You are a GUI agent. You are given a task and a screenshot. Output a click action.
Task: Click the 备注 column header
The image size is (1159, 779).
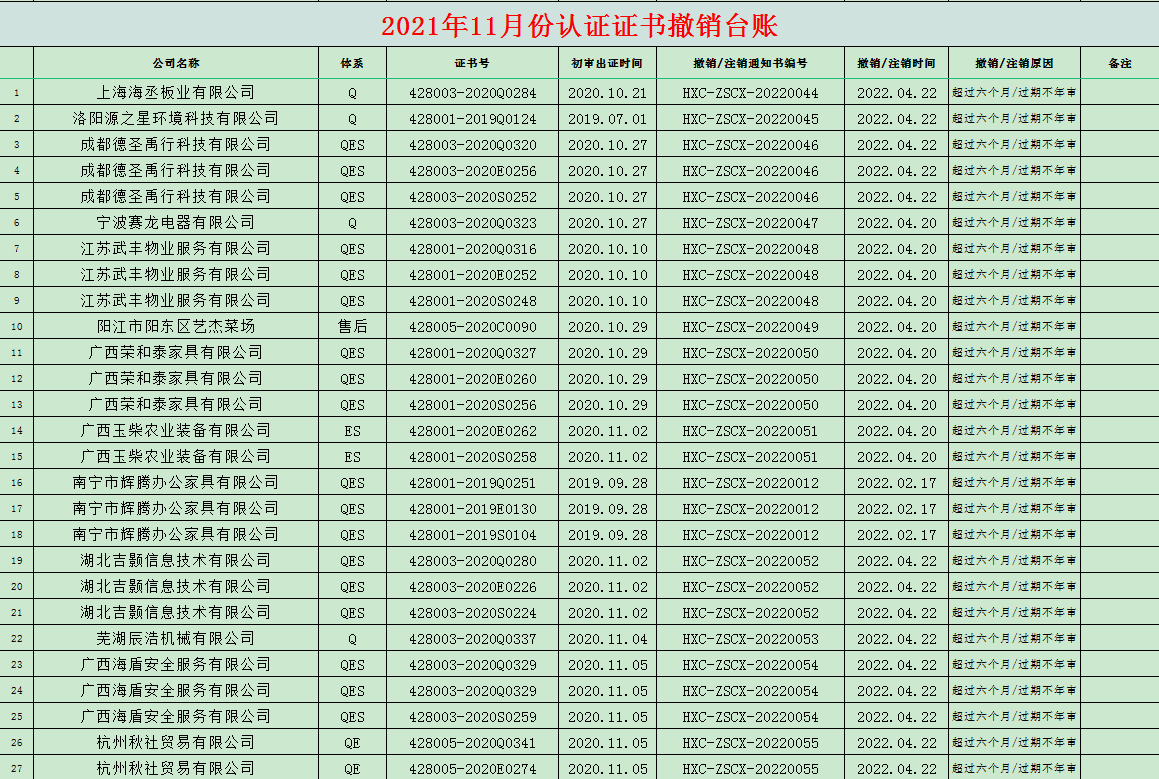pos(1119,63)
